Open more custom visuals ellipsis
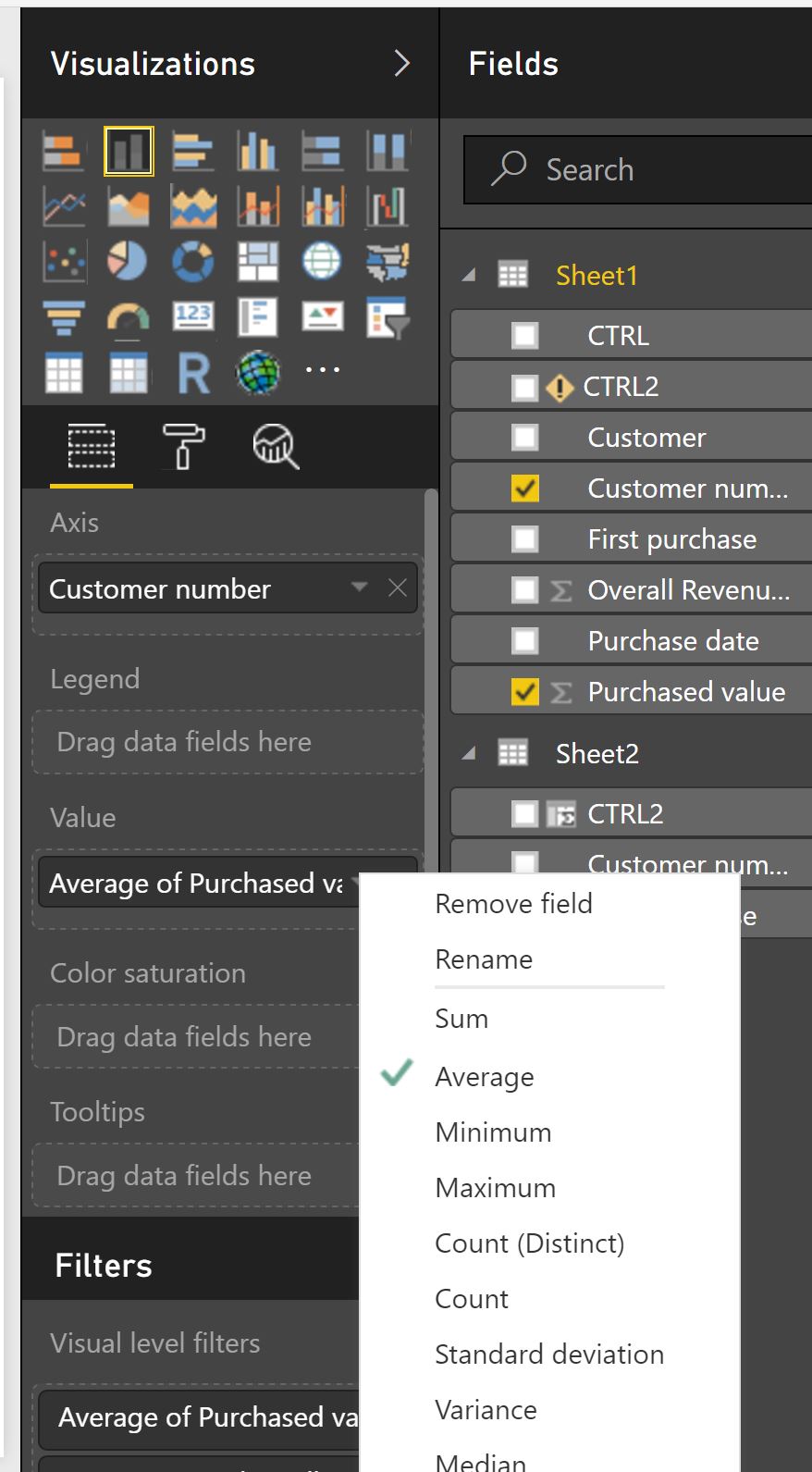 pos(323,370)
